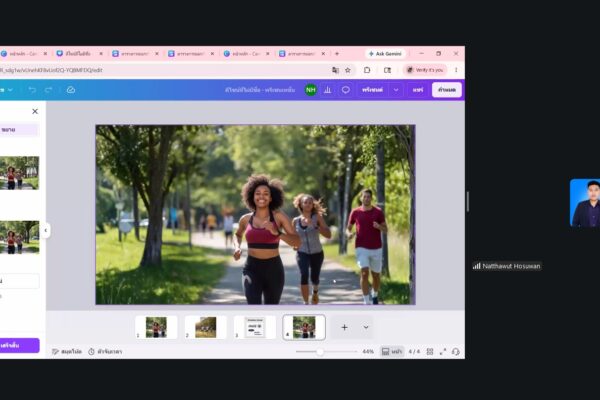
Task: Toggle the Pages view button
Action: pyautogui.click(x=392, y=351)
